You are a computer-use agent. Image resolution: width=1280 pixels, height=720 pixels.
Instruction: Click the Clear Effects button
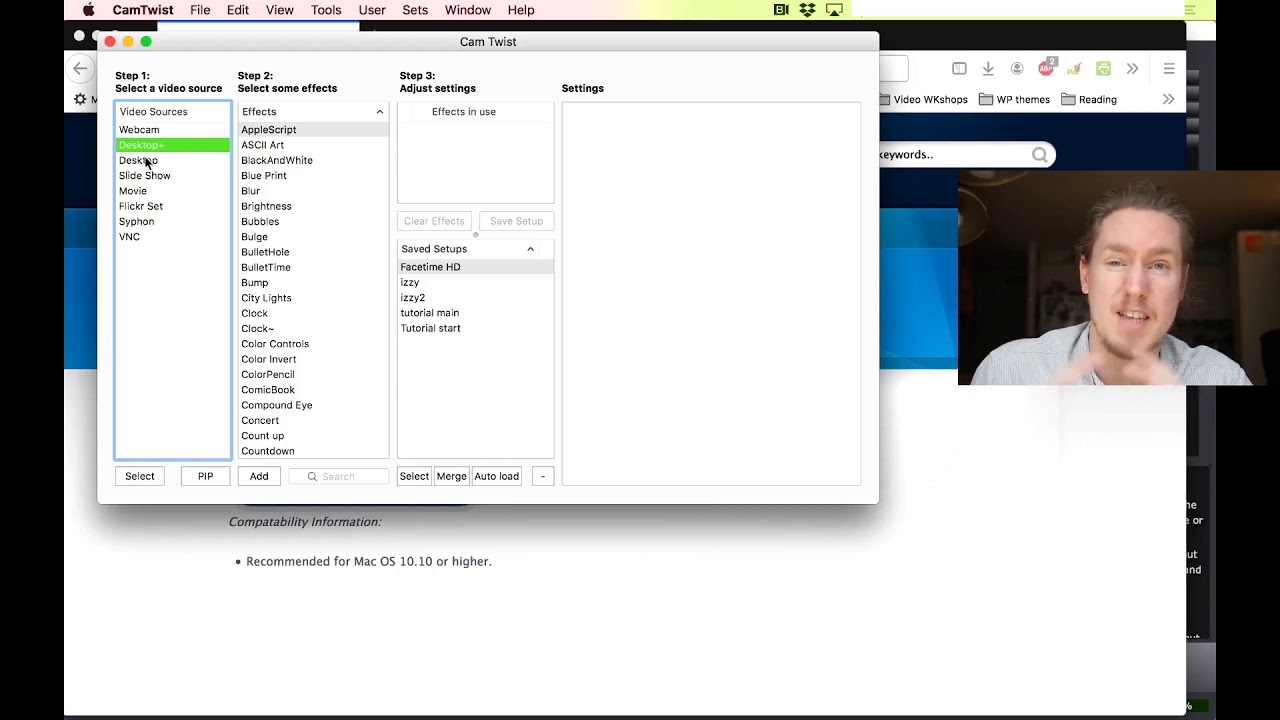coord(434,221)
